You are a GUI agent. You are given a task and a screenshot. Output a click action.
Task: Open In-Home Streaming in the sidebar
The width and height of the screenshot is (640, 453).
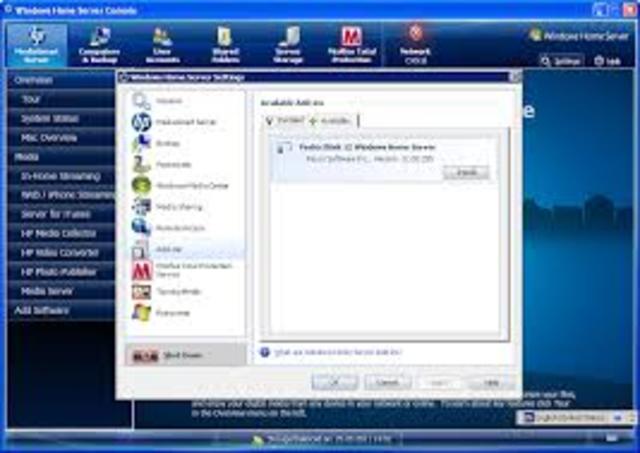61,176
